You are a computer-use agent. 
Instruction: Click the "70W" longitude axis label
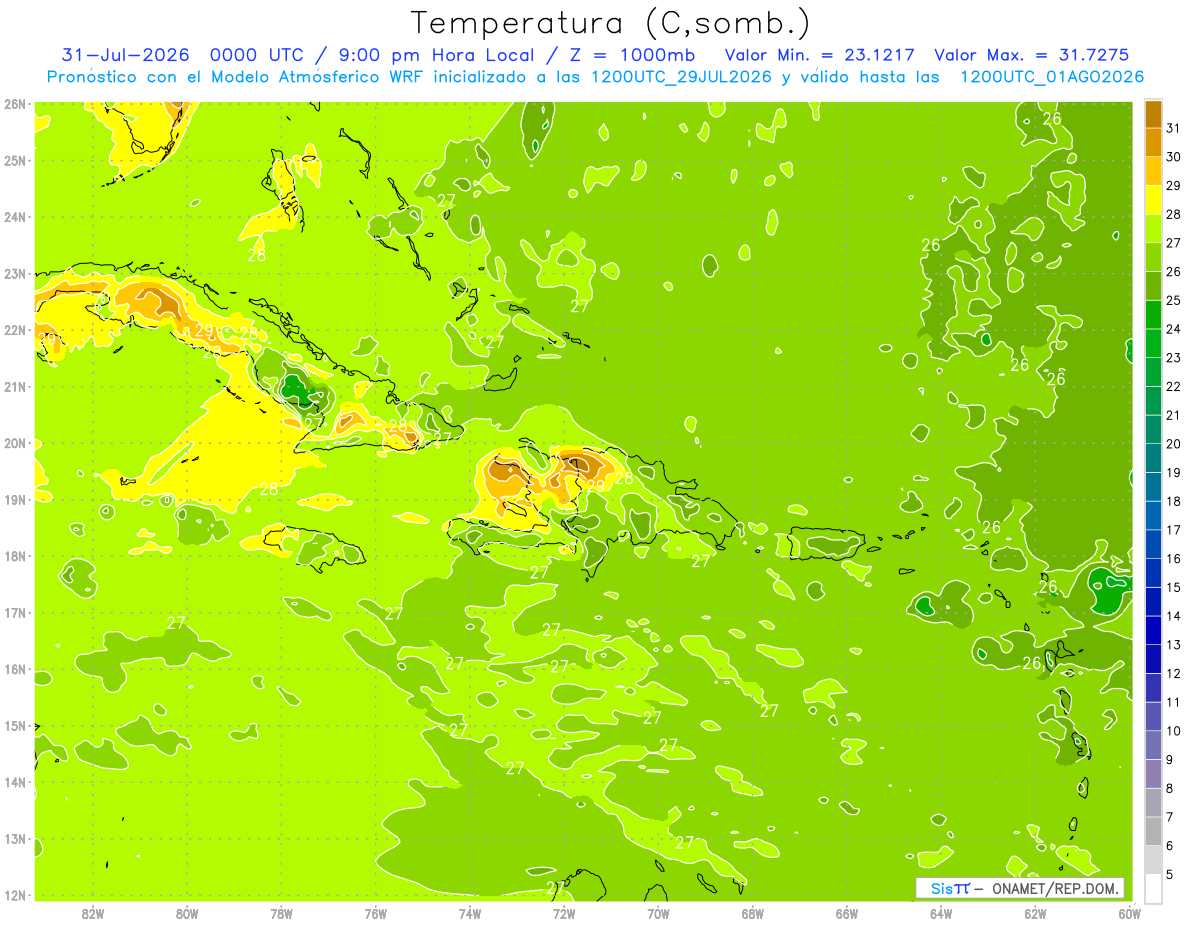pos(658,912)
